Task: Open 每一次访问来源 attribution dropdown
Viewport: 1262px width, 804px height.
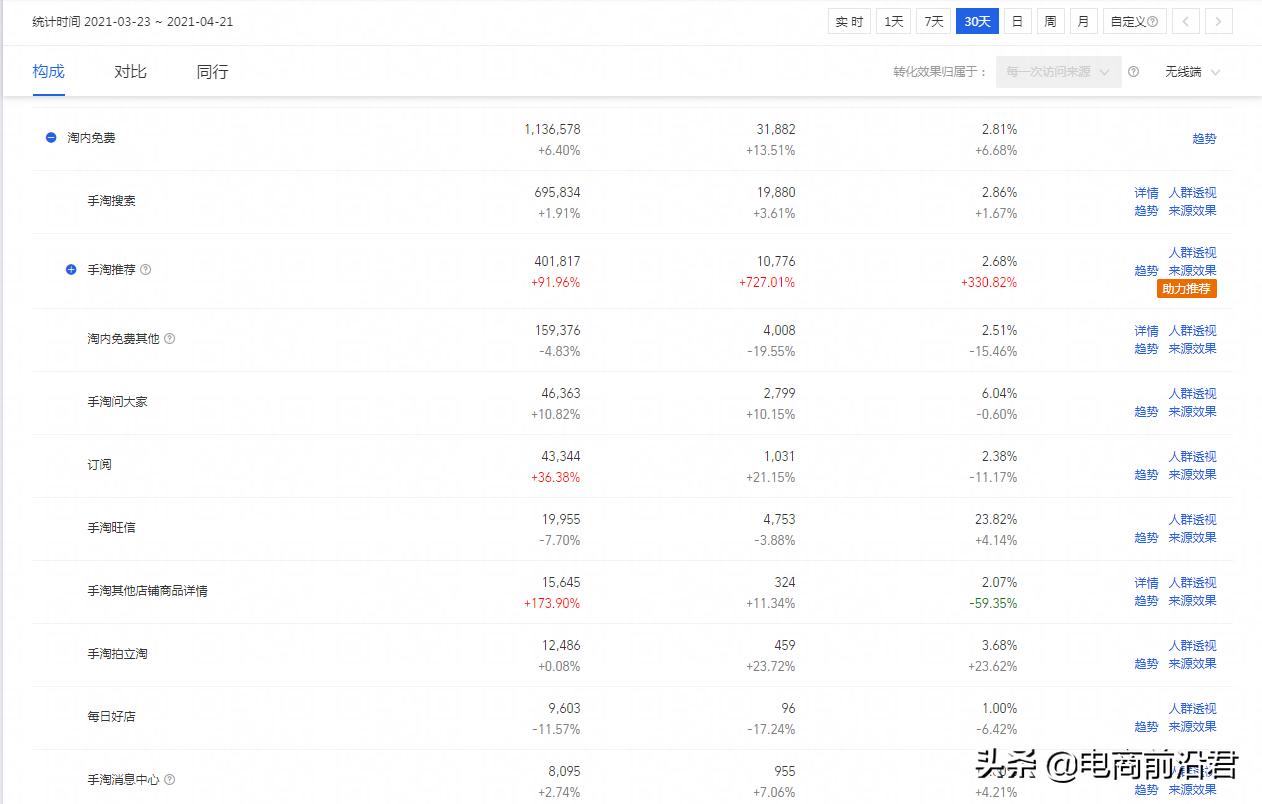Action: click(x=1059, y=72)
